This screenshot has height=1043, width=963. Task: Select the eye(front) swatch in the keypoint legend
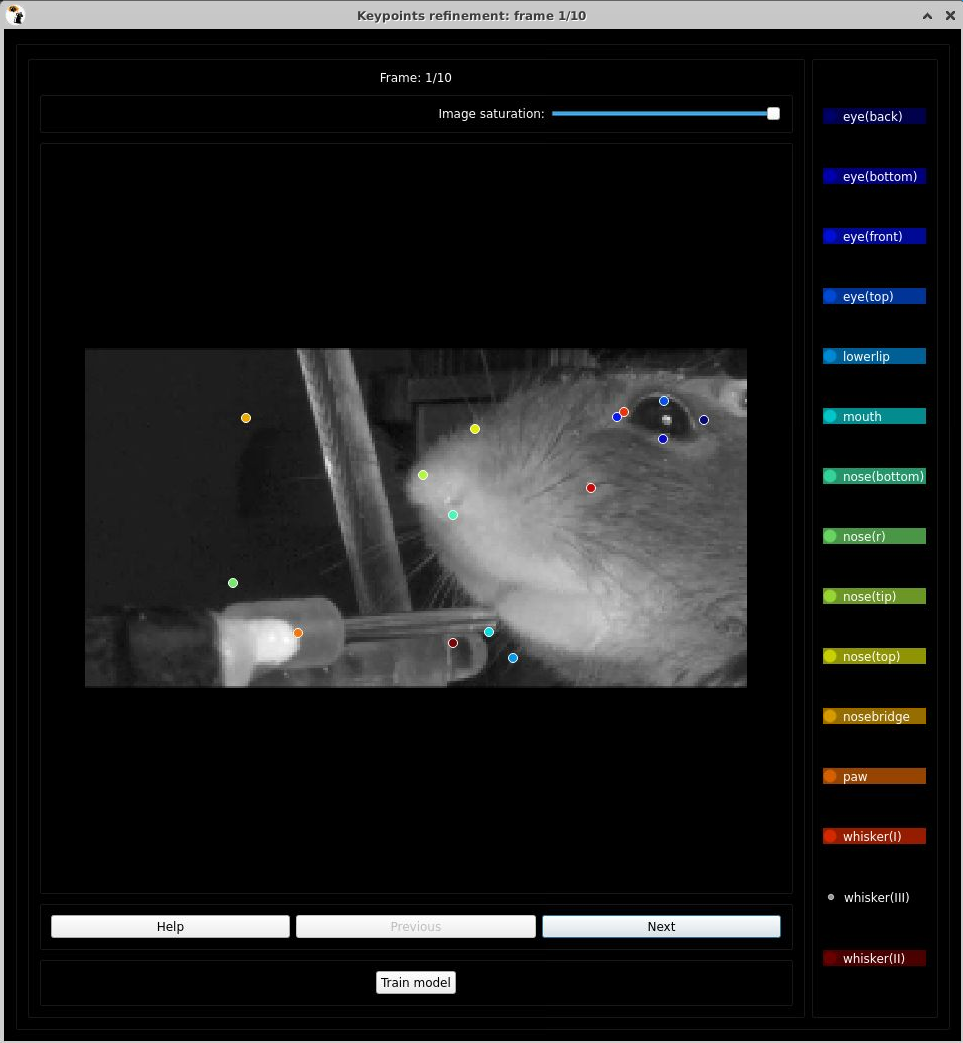point(873,236)
